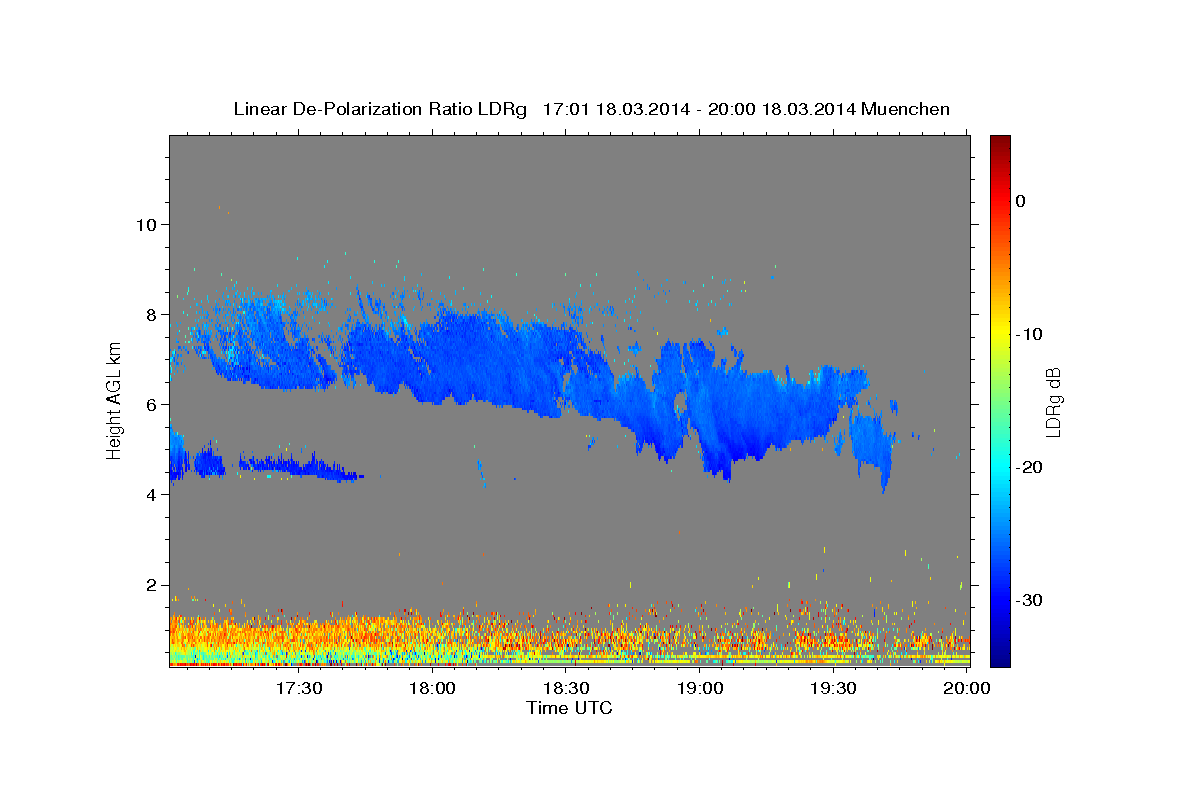
Task: Click the start date '17:01 18.03.2014' in title
Action: tap(615, 109)
